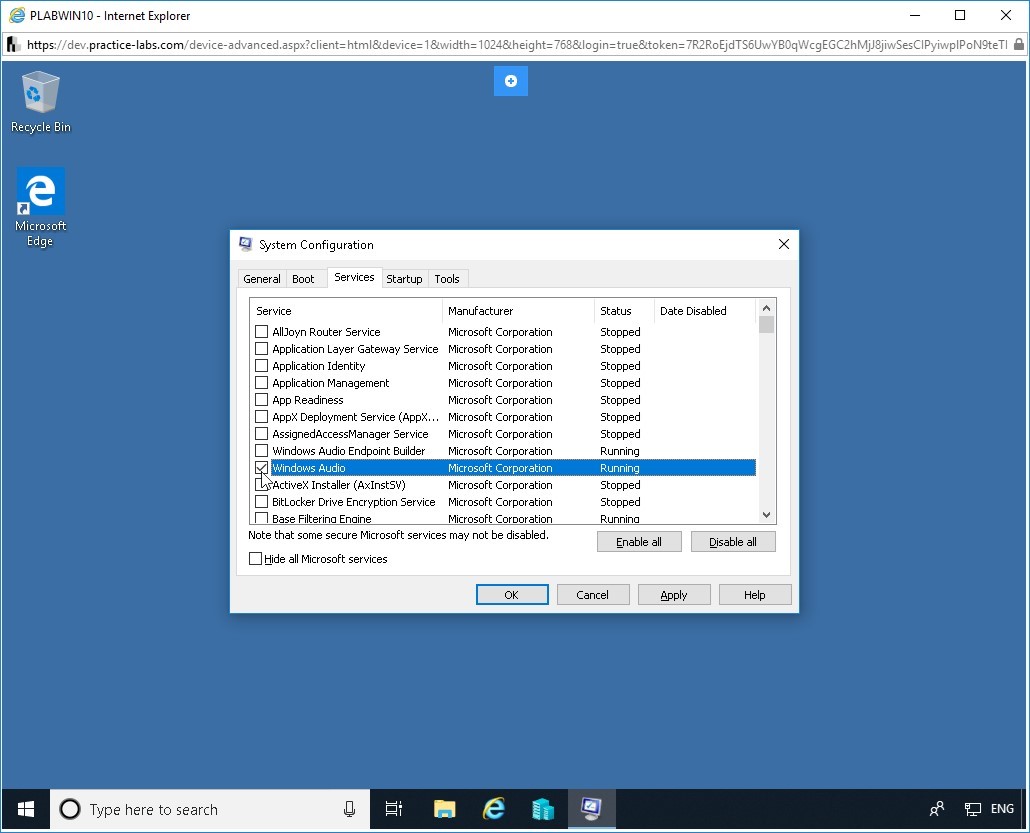Tick Windows Audio Endpoint Builder checkbox
Viewport: 1030px width, 833px height.
click(x=261, y=451)
